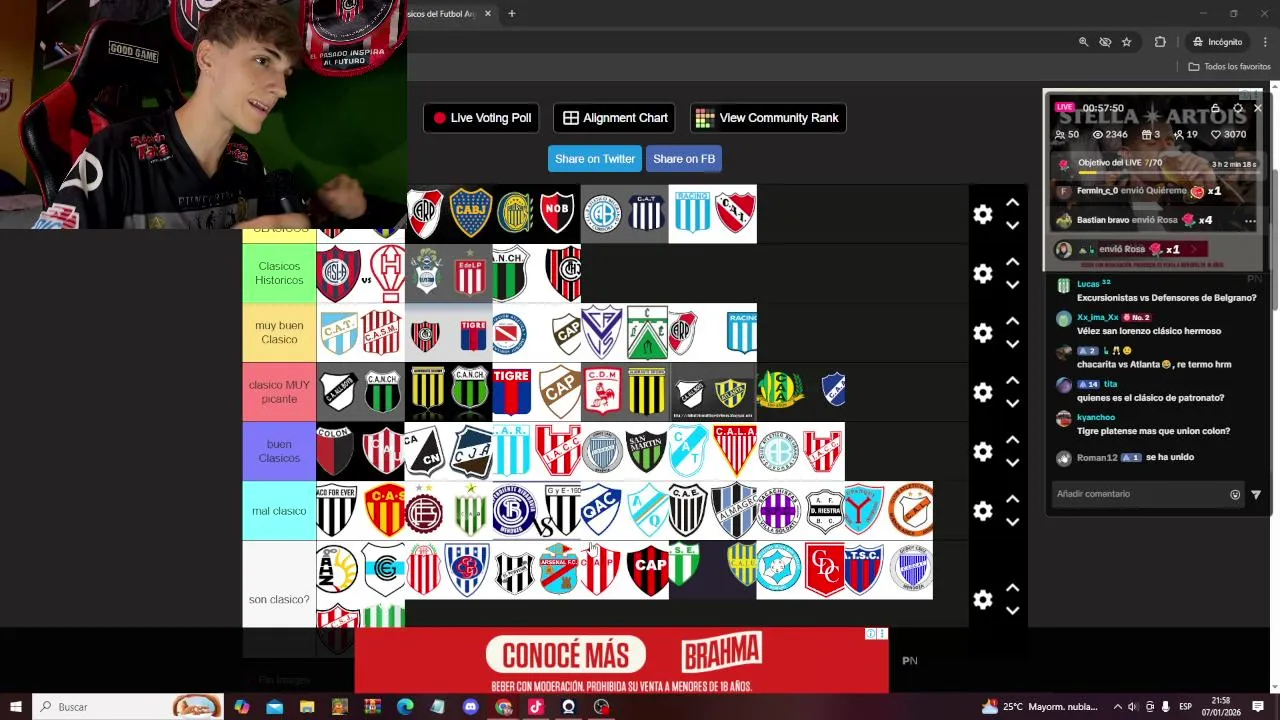Viewport: 1280px width, 720px height.
Task: Click the clasico MUY picante tier label
Action: click(279, 392)
